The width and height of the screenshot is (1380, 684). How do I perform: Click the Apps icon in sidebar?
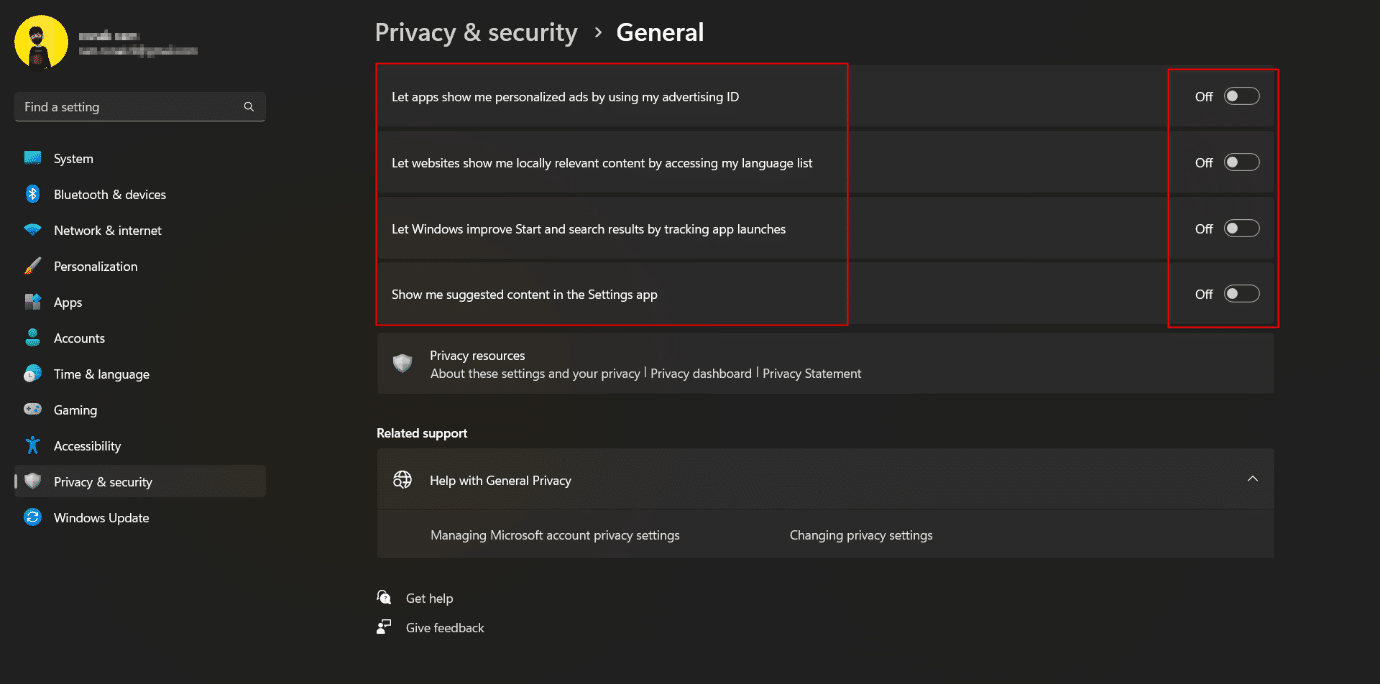[33, 302]
